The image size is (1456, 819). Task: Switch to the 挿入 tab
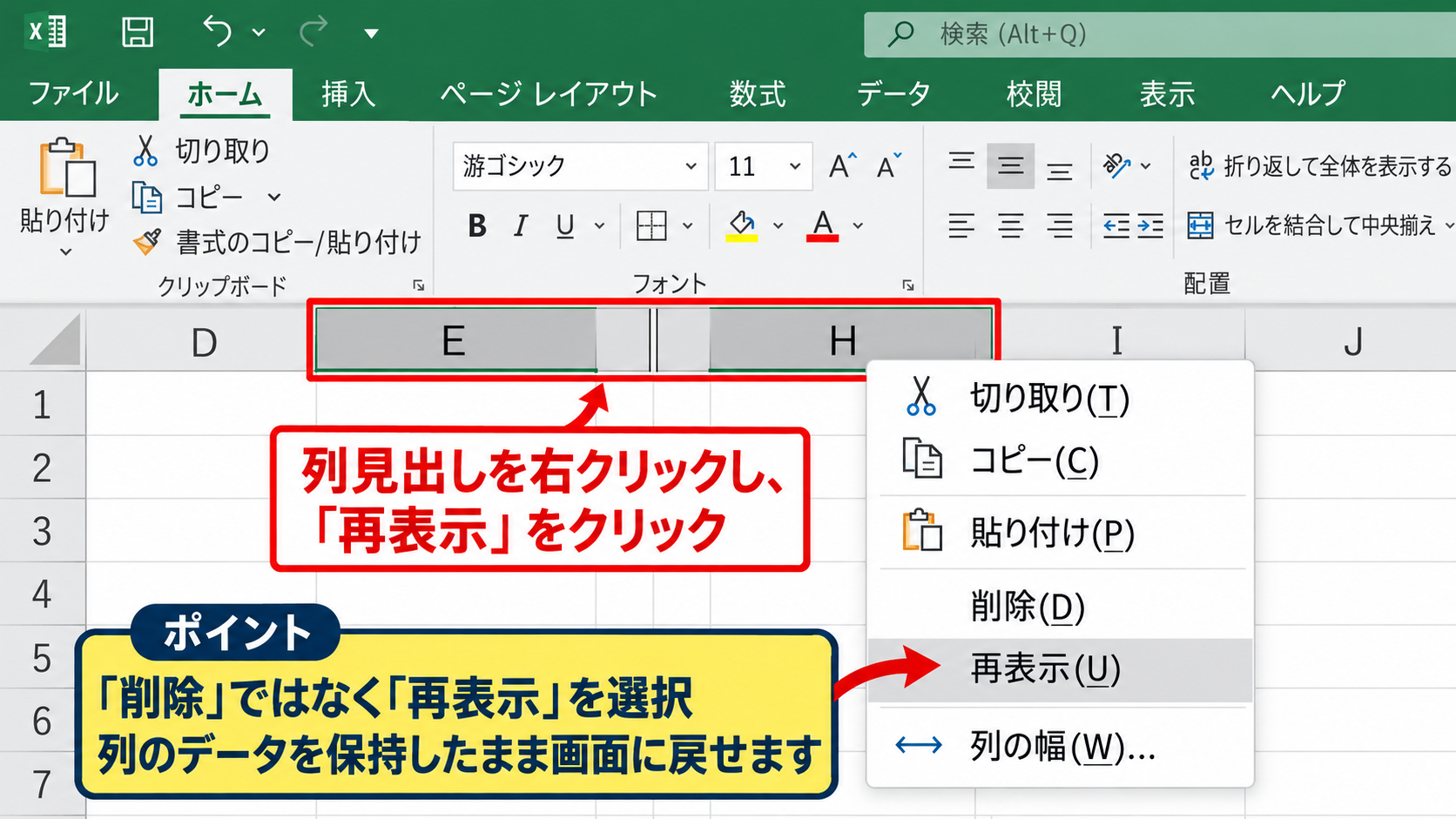coord(348,93)
